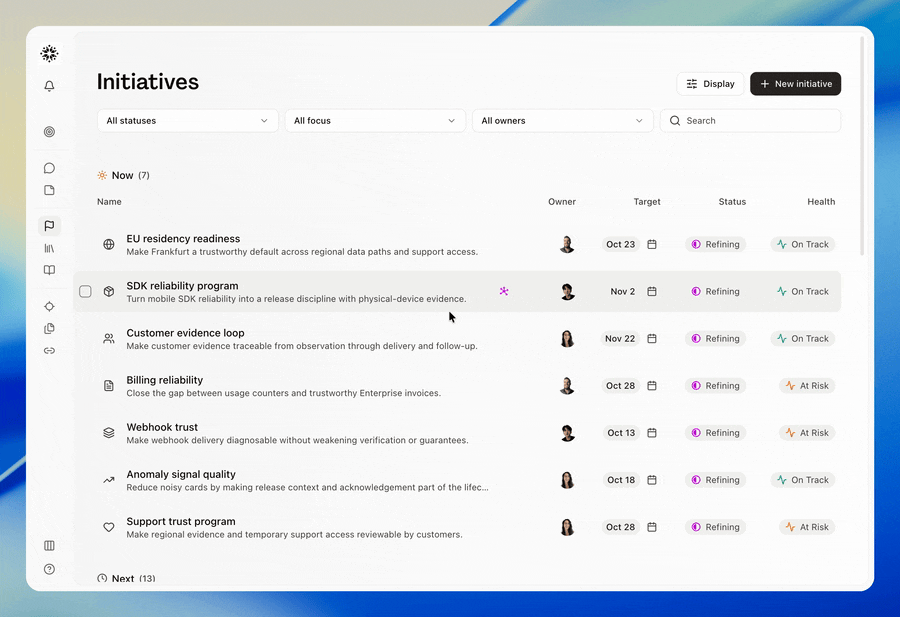Click the people icon for Customer evidence loop

click(108, 339)
